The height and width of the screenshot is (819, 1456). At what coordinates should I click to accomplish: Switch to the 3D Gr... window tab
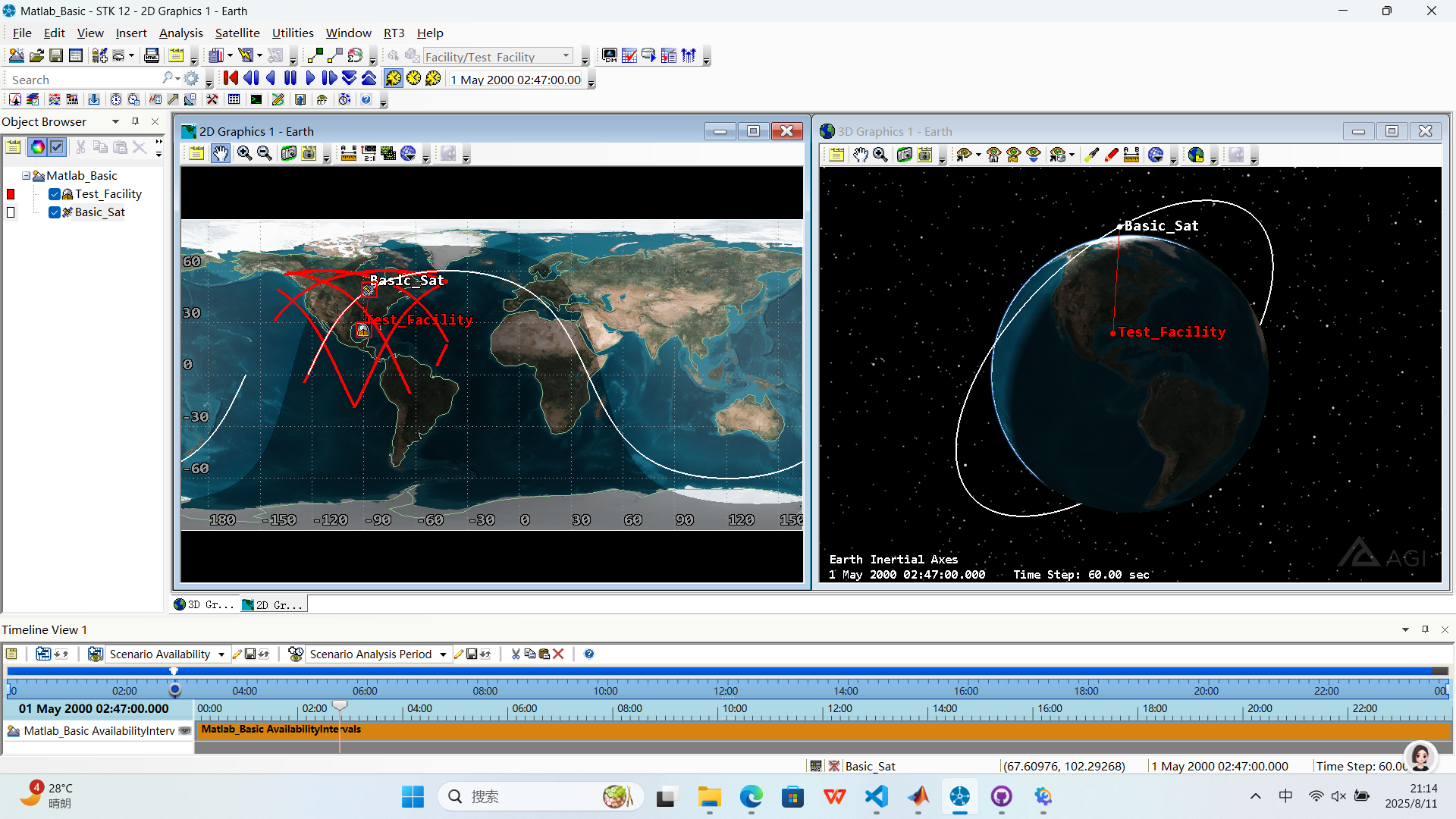tap(205, 604)
